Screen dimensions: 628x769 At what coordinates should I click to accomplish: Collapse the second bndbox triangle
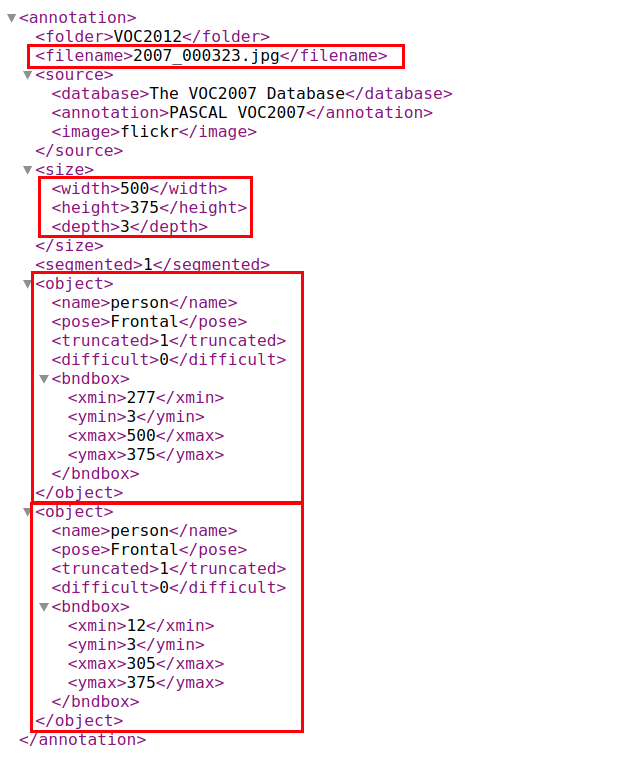(x=44, y=607)
